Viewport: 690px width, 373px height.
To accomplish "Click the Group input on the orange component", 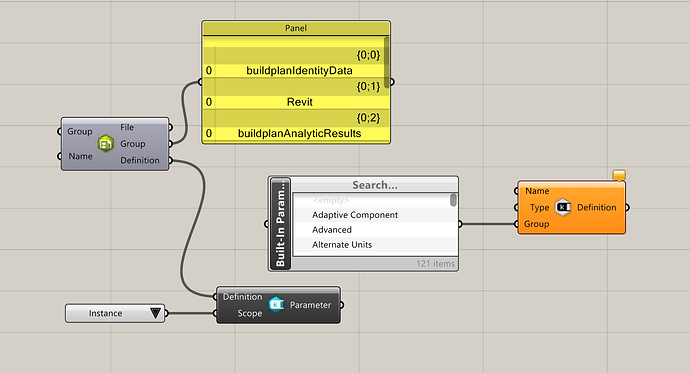I will click(x=536, y=224).
